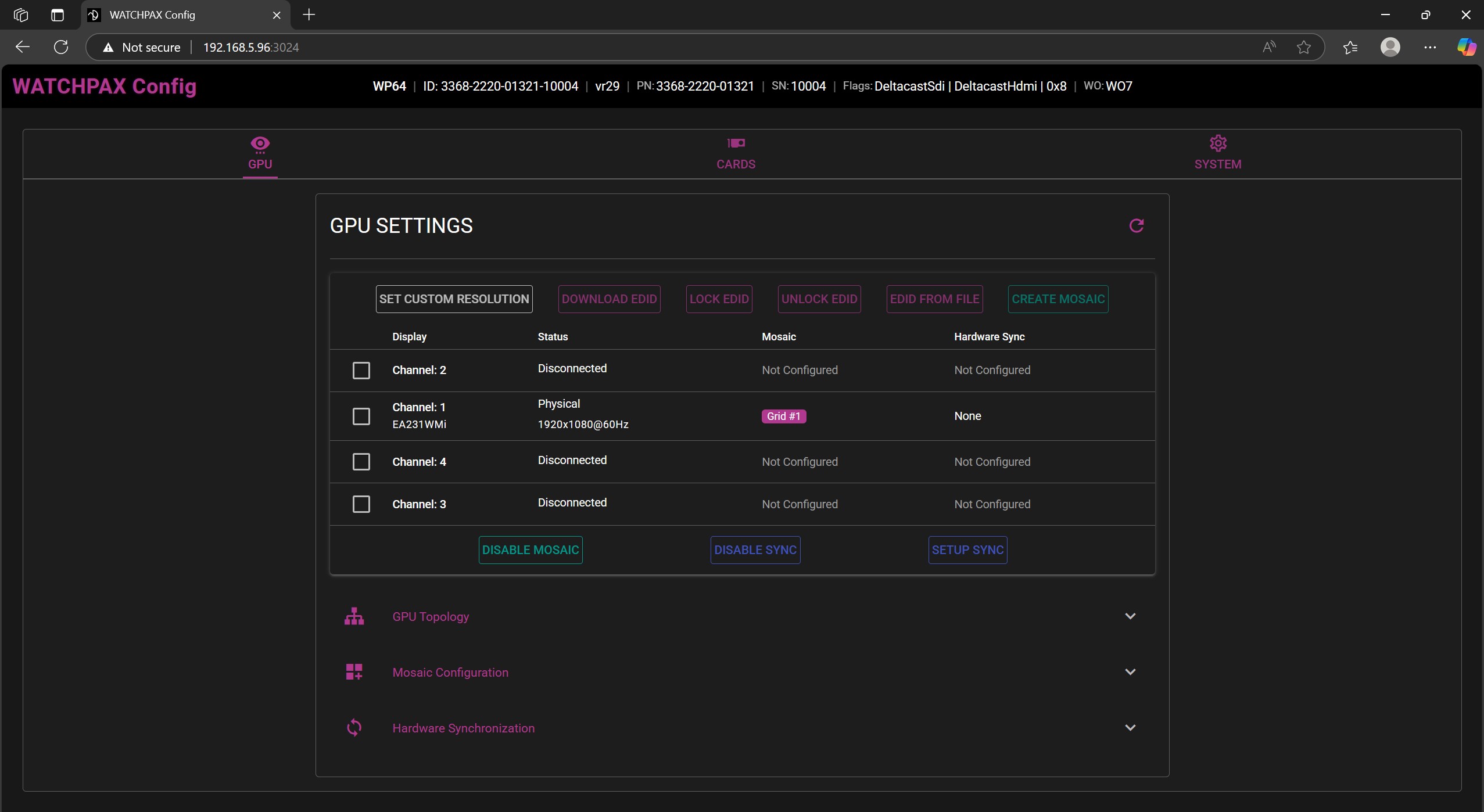Switch to the CARDS section

[x=735, y=153]
